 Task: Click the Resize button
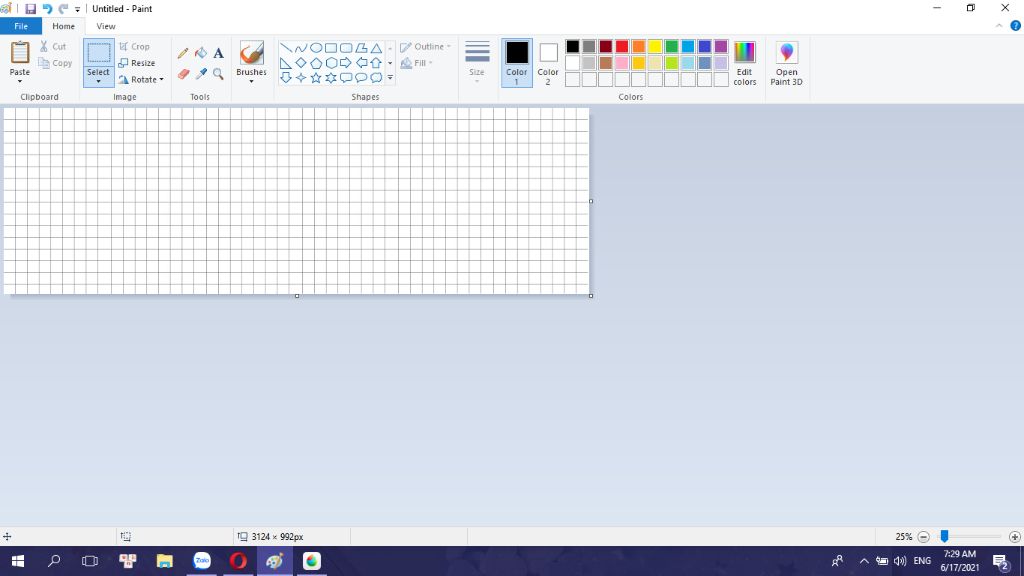tap(137, 63)
